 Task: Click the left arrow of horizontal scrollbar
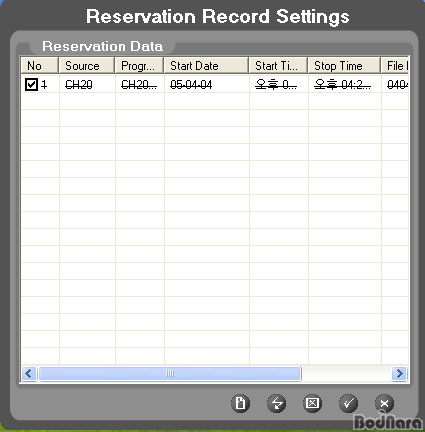click(x=29, y=373)
